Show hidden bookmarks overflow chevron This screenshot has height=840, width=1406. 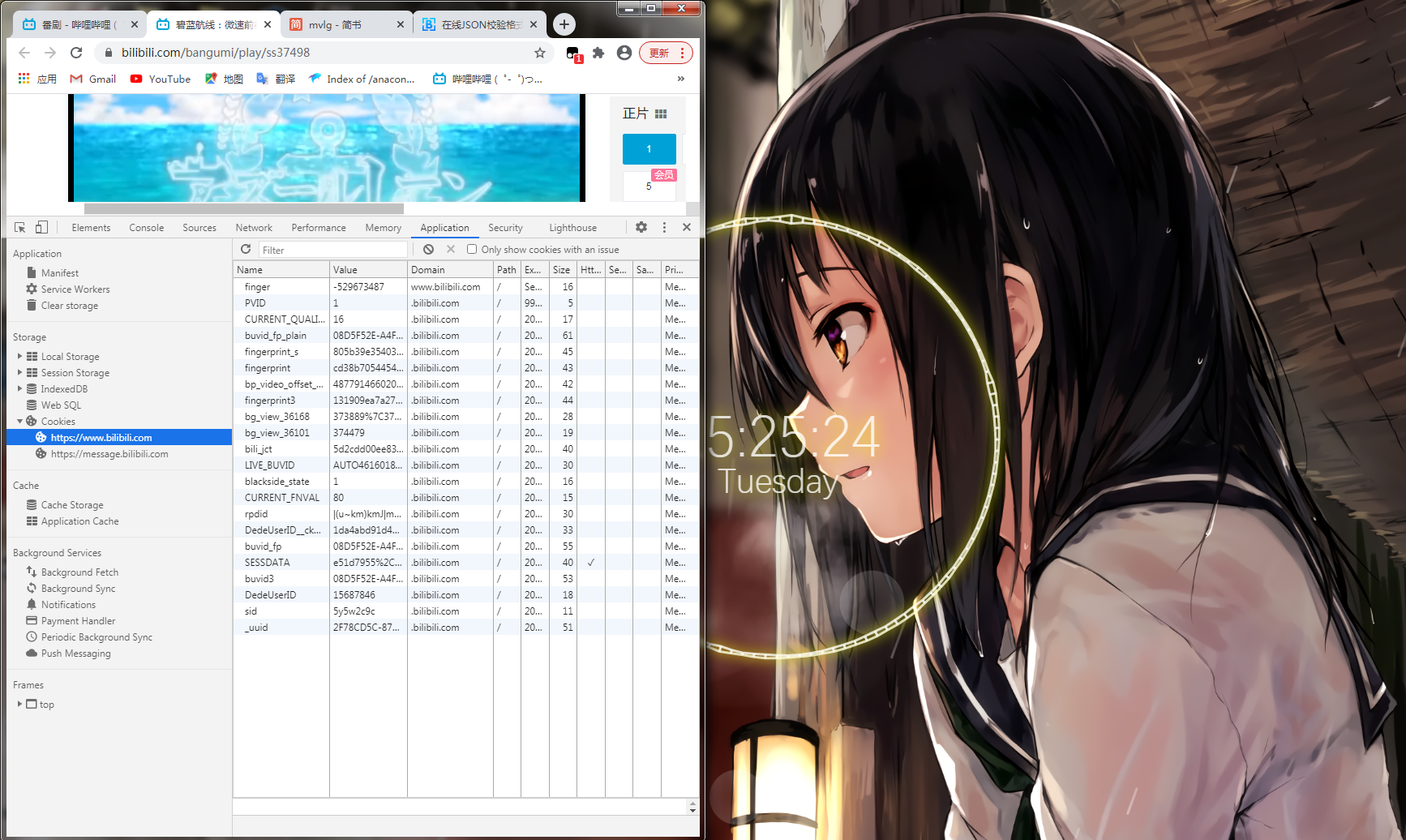[x=681, y=79]
